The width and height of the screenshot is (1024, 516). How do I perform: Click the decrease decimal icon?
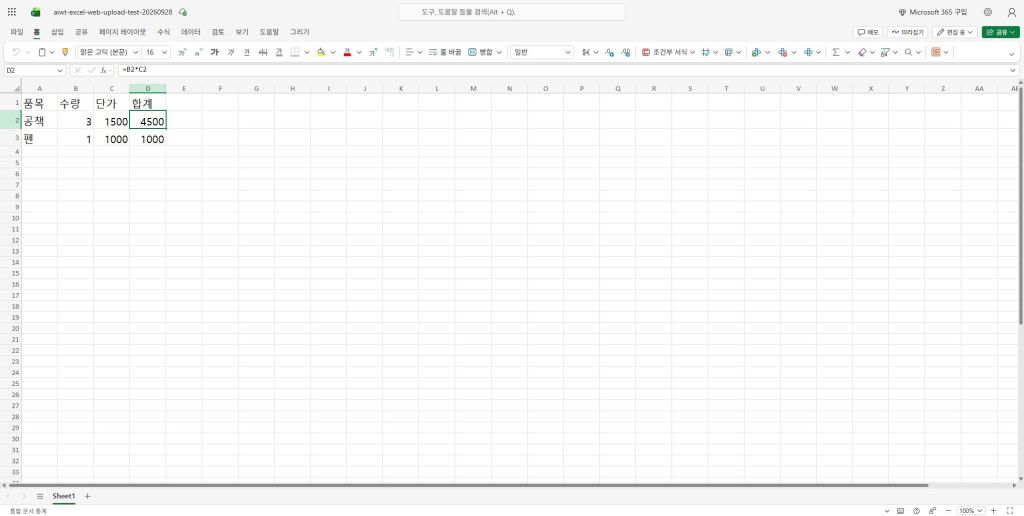(x=626, y=52)
